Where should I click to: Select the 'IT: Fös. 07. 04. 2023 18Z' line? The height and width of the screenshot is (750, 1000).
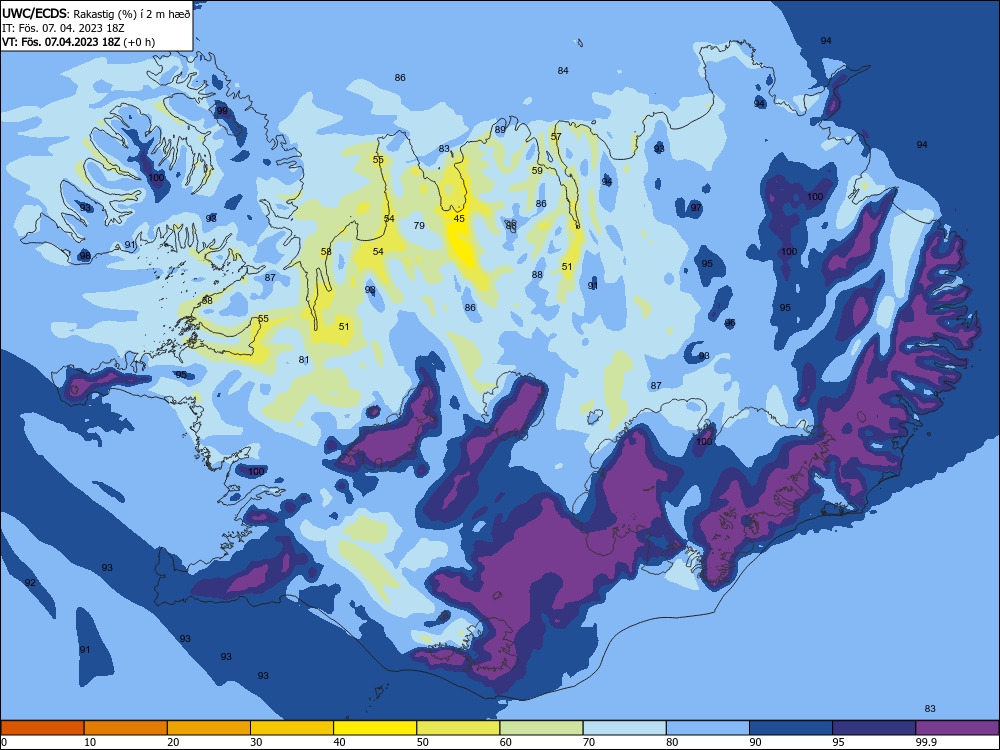coord(63,28)
